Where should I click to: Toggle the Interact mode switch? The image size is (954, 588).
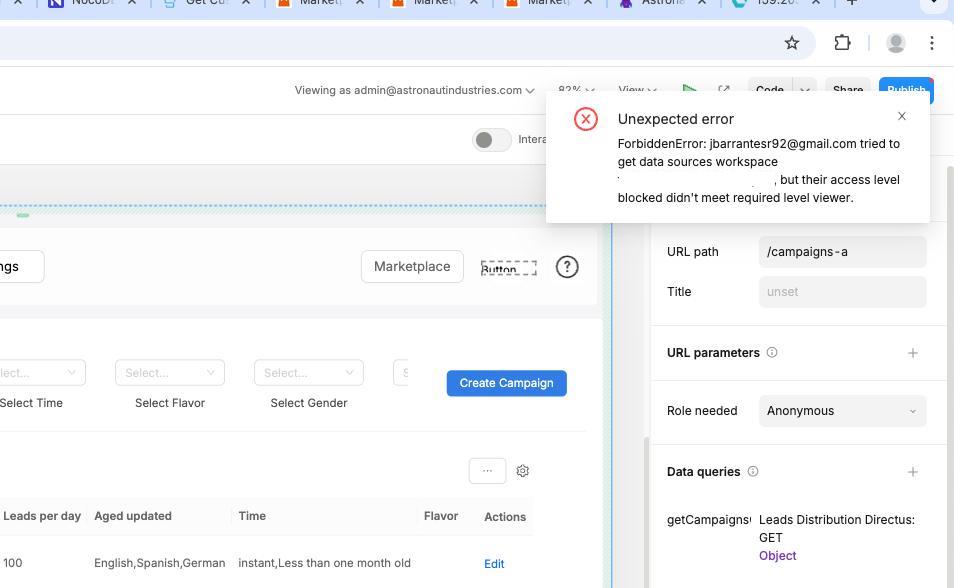[x=491, y=140]
